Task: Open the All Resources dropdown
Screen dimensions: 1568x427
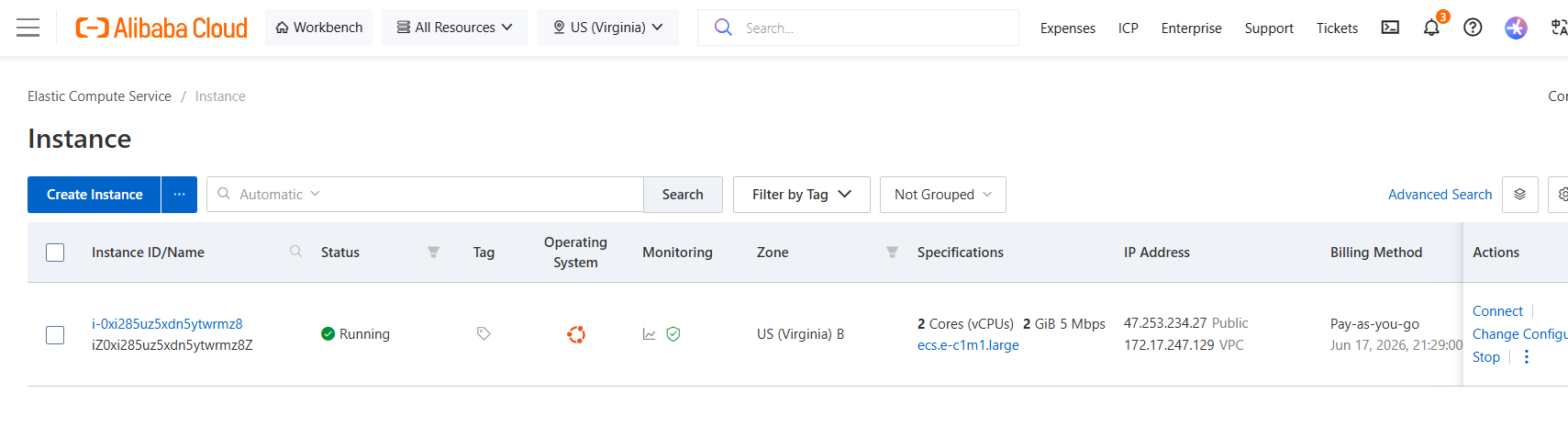Action: pyautogui.click(x=455, y=28)
